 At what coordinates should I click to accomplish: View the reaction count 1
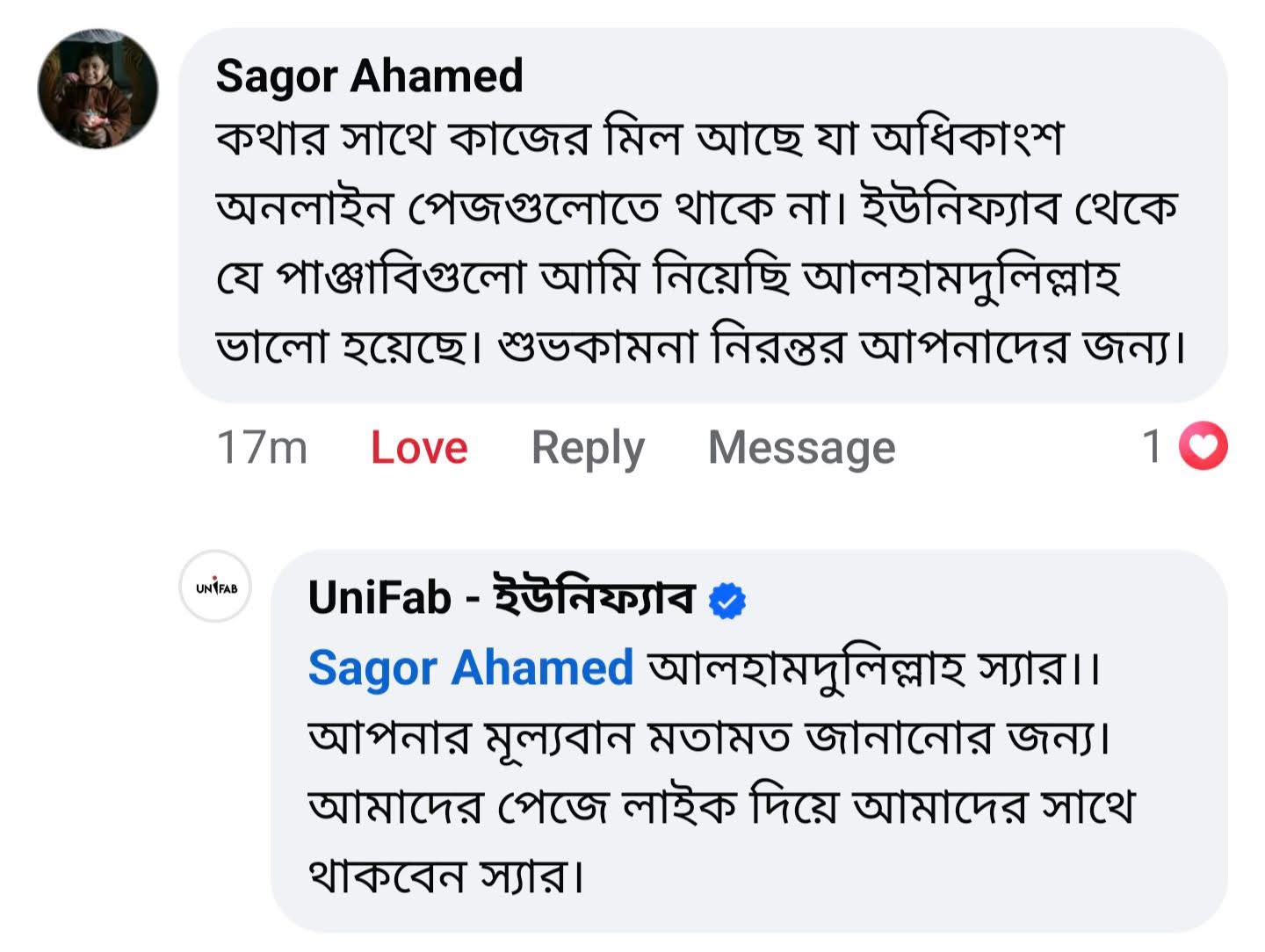[1153, 446]
